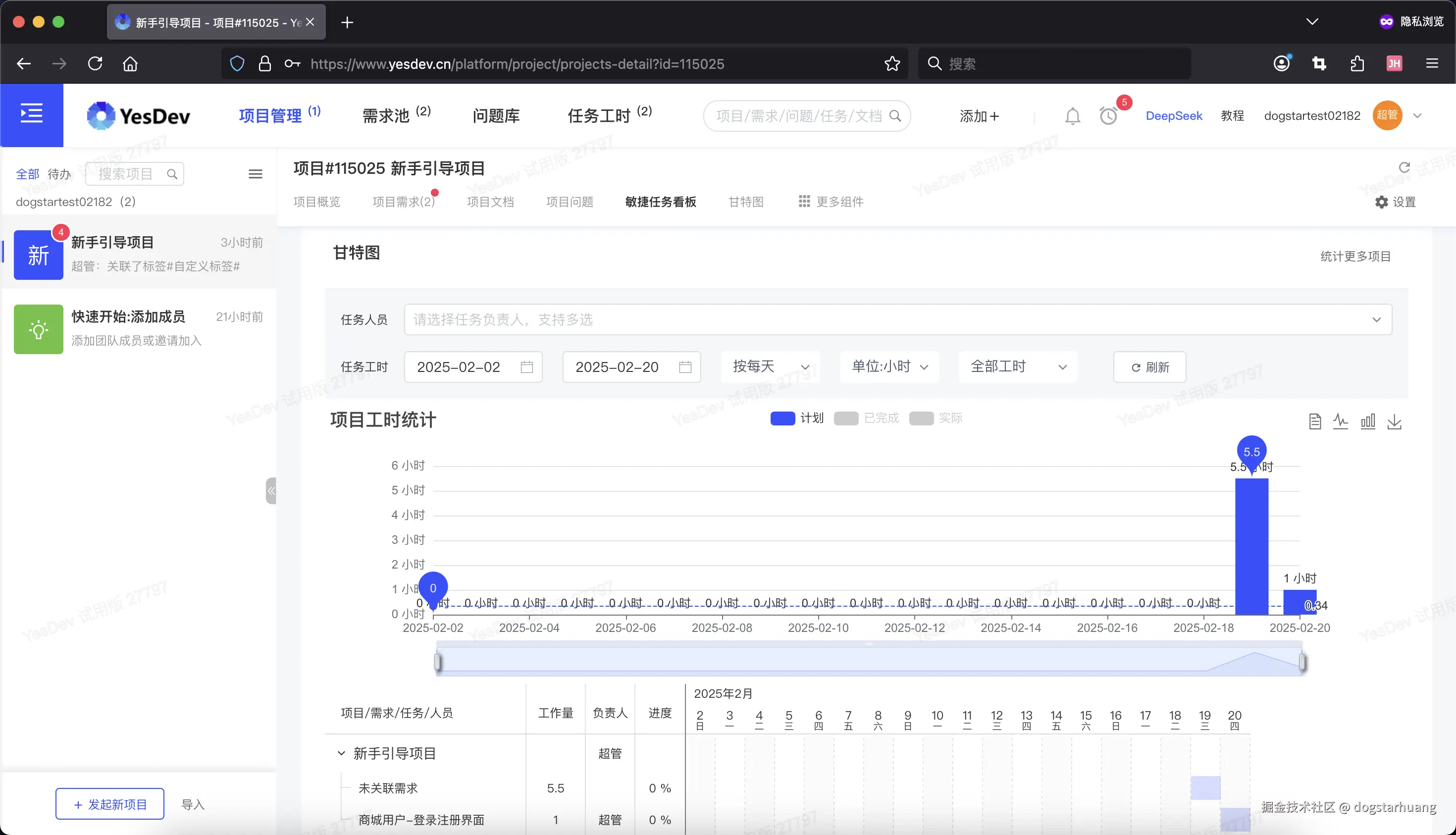Refresh the Gantt page with the reload icon
The image size is (1456, 835).
(1404, 167)
